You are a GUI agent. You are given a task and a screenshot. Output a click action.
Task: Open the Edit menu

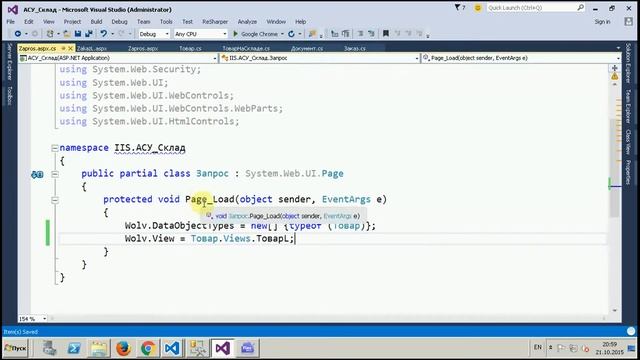29,22
